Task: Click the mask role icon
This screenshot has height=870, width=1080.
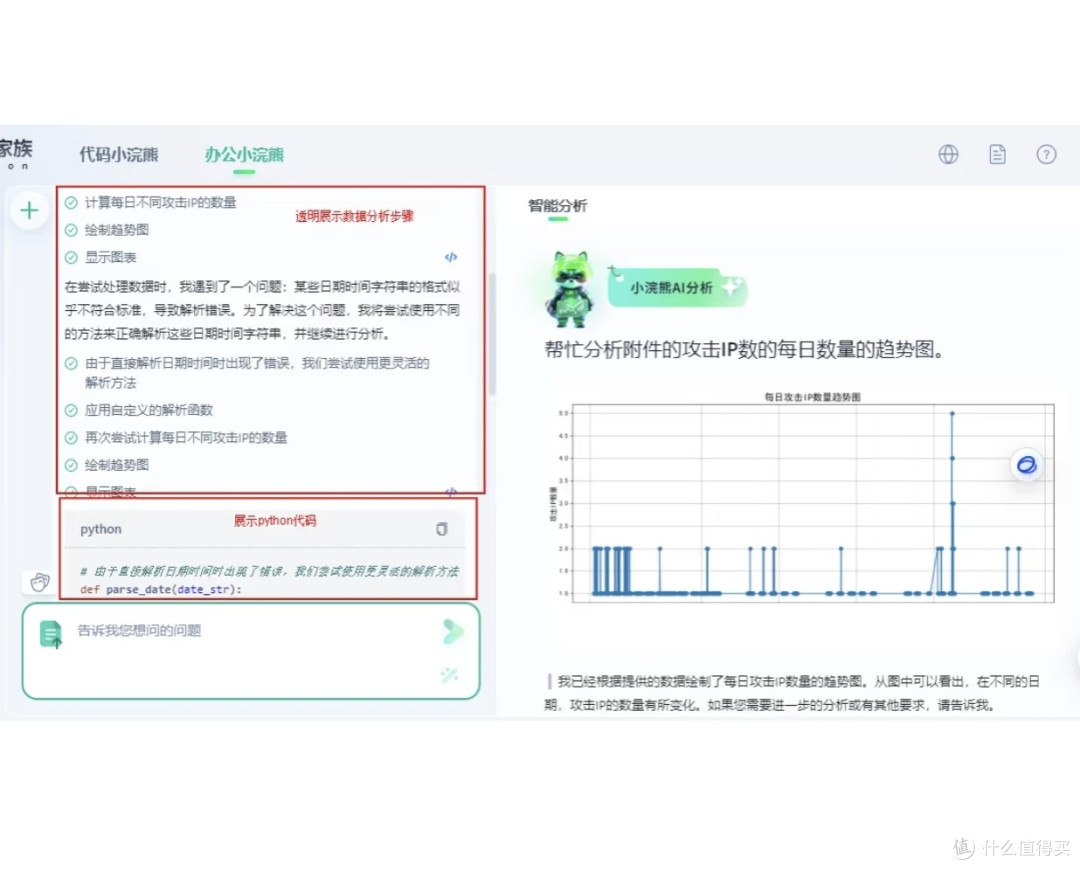Action: [40, 582]
